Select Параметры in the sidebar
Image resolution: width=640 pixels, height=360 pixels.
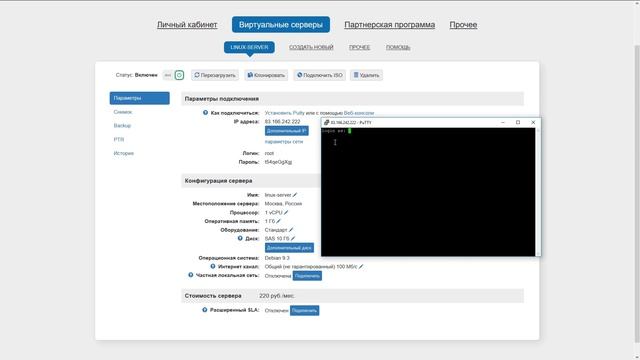click(140, 98)
